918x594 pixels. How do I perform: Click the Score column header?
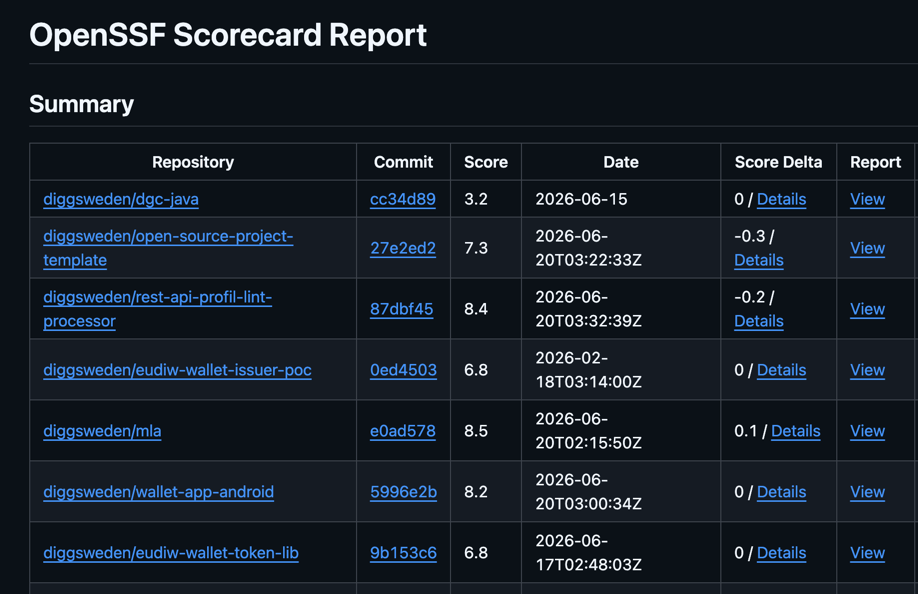(x=486, y=162)
